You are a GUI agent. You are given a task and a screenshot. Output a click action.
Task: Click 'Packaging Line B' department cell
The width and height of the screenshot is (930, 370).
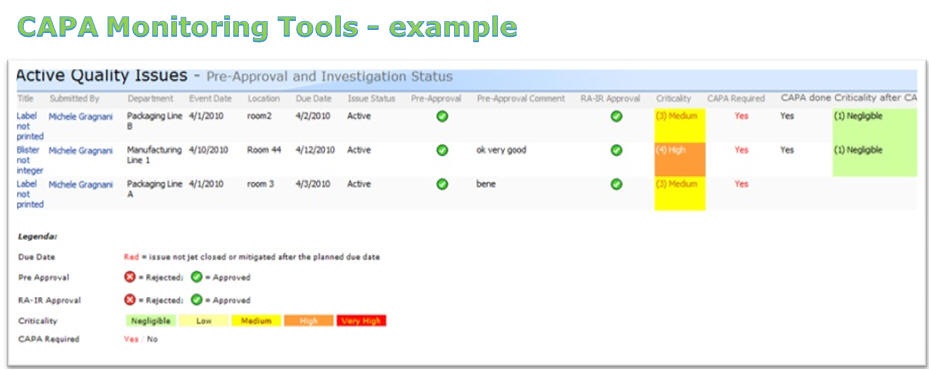click(x=154, y=122)
